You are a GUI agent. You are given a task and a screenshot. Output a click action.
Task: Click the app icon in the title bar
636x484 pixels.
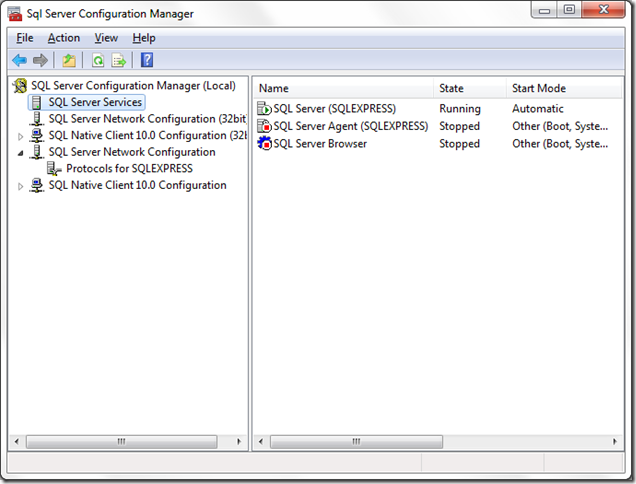(x=15, y=13)
